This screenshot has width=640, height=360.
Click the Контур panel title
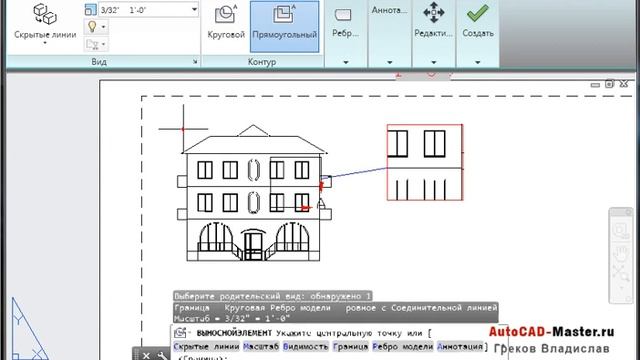262,62
